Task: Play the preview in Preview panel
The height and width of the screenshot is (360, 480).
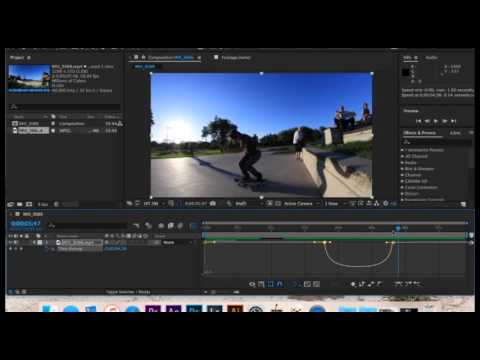Action: [x=436, y=121]
